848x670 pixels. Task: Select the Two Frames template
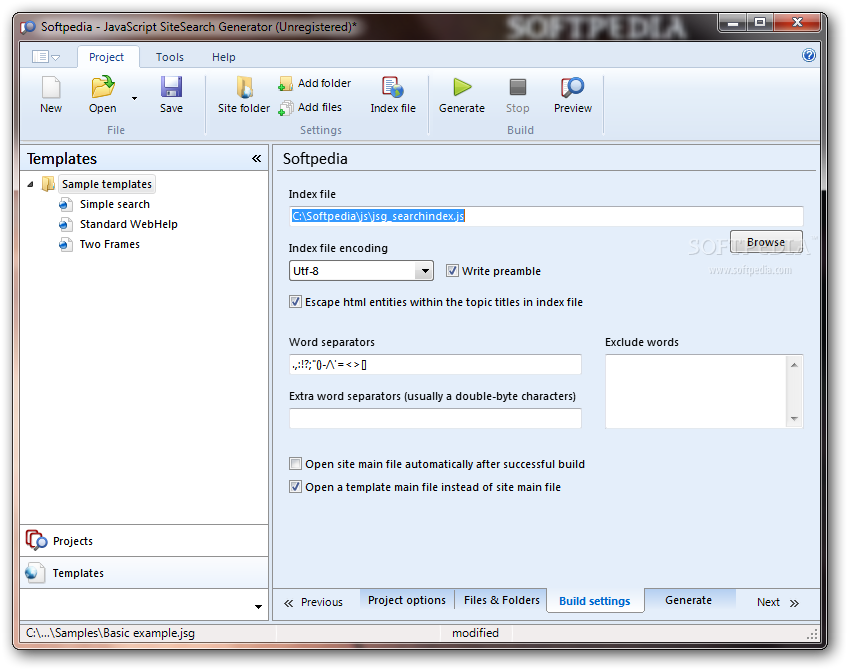pyautogui.click(x=110, y=244)
